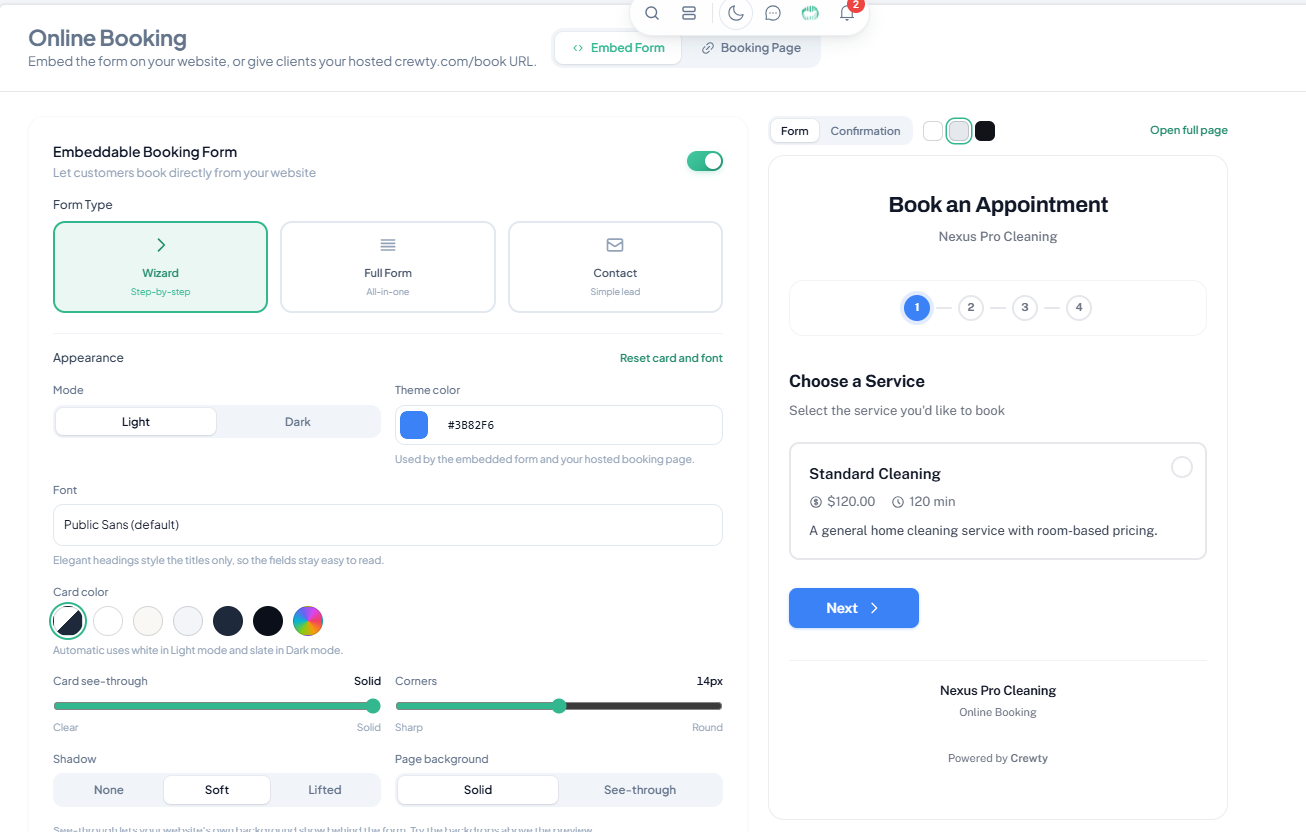Click the green round icon beside the bell
This screenshot has width=1306, height=832.
click(x=811, y=13)
